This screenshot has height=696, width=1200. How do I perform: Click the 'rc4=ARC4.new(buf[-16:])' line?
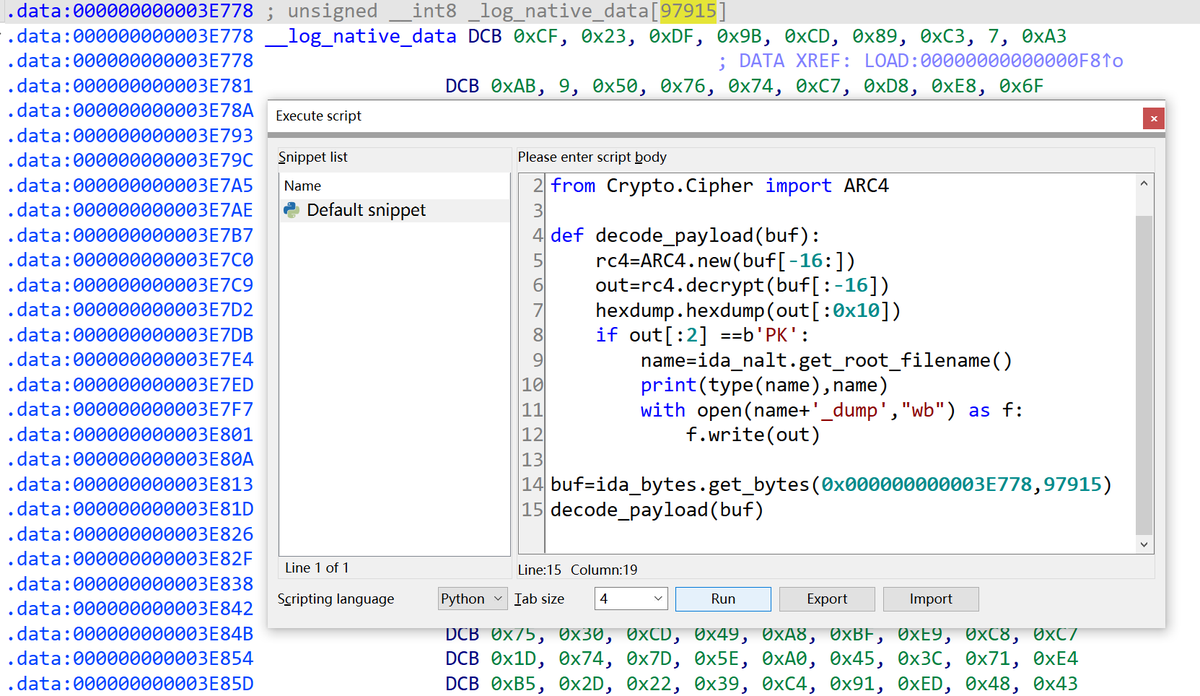pyautogui.click(x=725, y=261)
